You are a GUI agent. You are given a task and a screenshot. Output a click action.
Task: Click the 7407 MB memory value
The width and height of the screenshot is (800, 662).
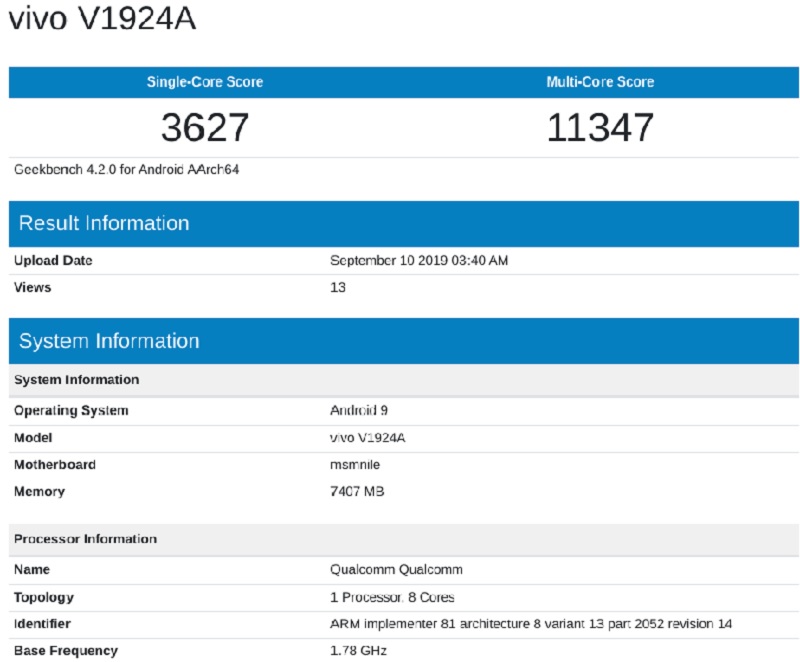pos(357,492)
